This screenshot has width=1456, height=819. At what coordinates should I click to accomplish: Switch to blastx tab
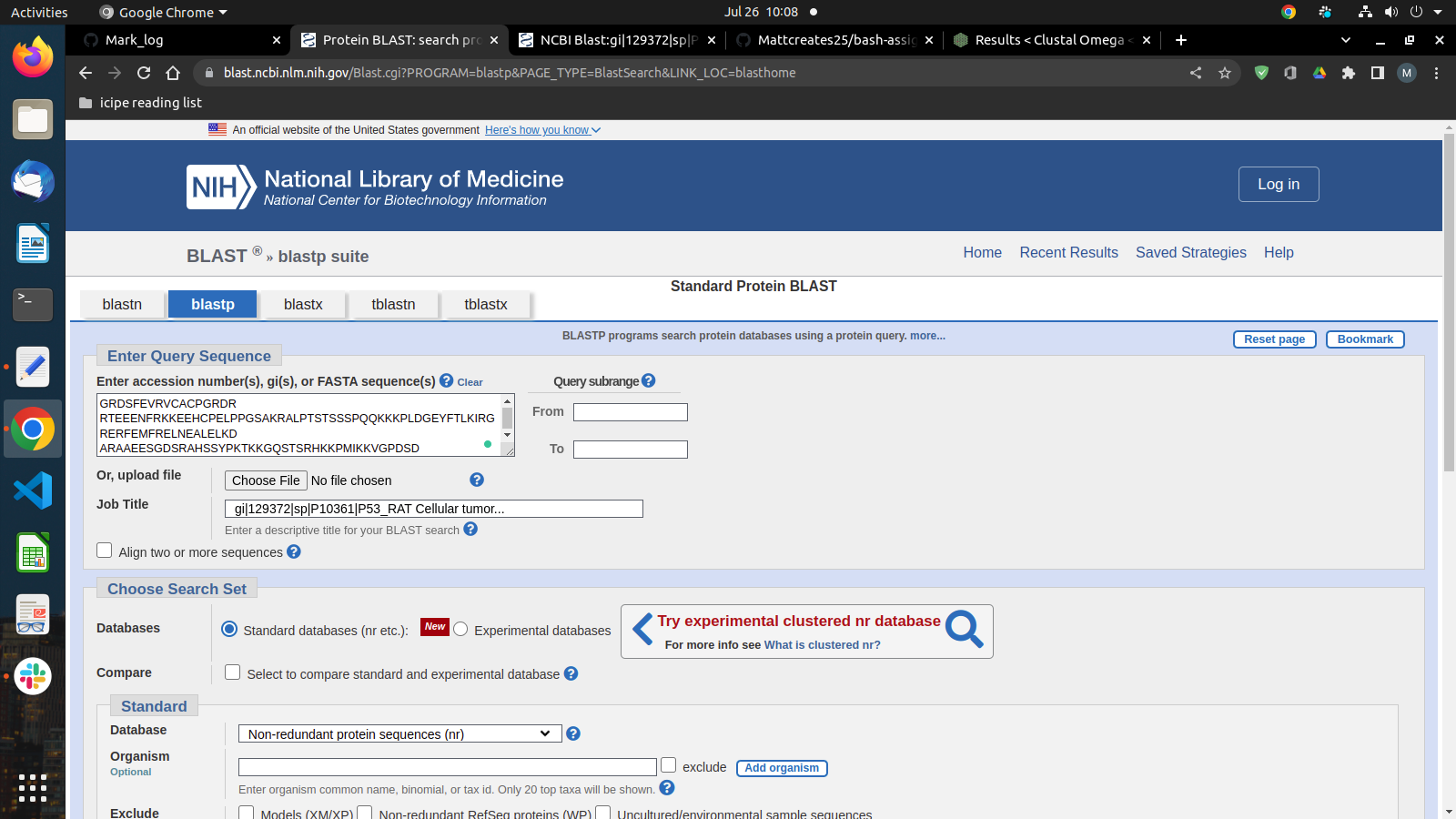coord(303,304)
